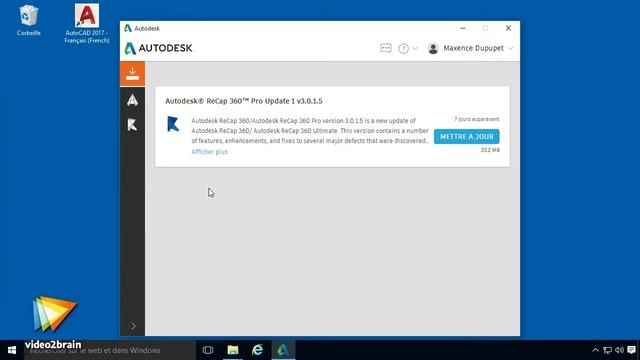Click the '7 jours auparavant' date text

pos(476,119)
